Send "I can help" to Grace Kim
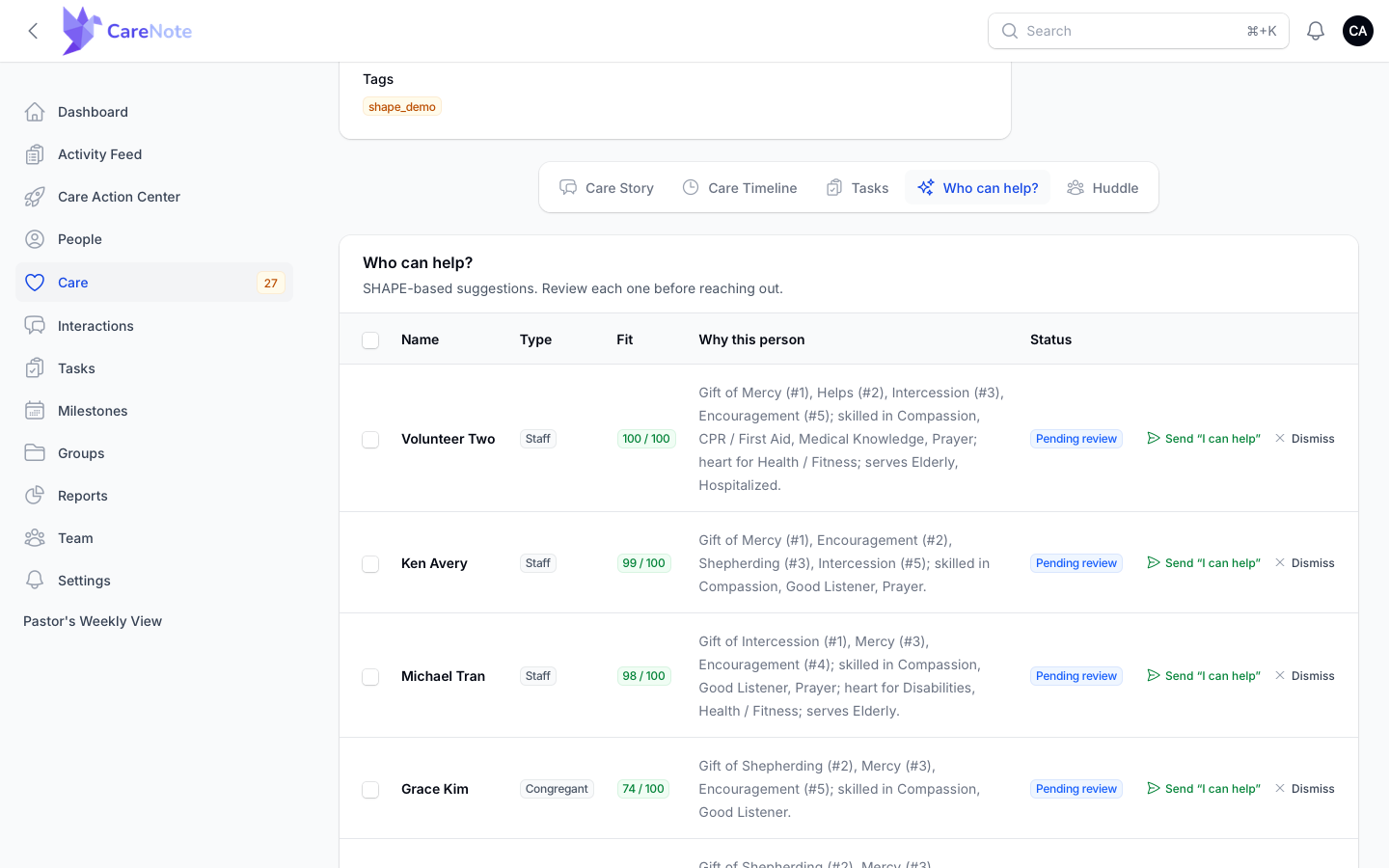Image resolution: width=1389 pixels, height=868 pixels. coord(1204,789)
